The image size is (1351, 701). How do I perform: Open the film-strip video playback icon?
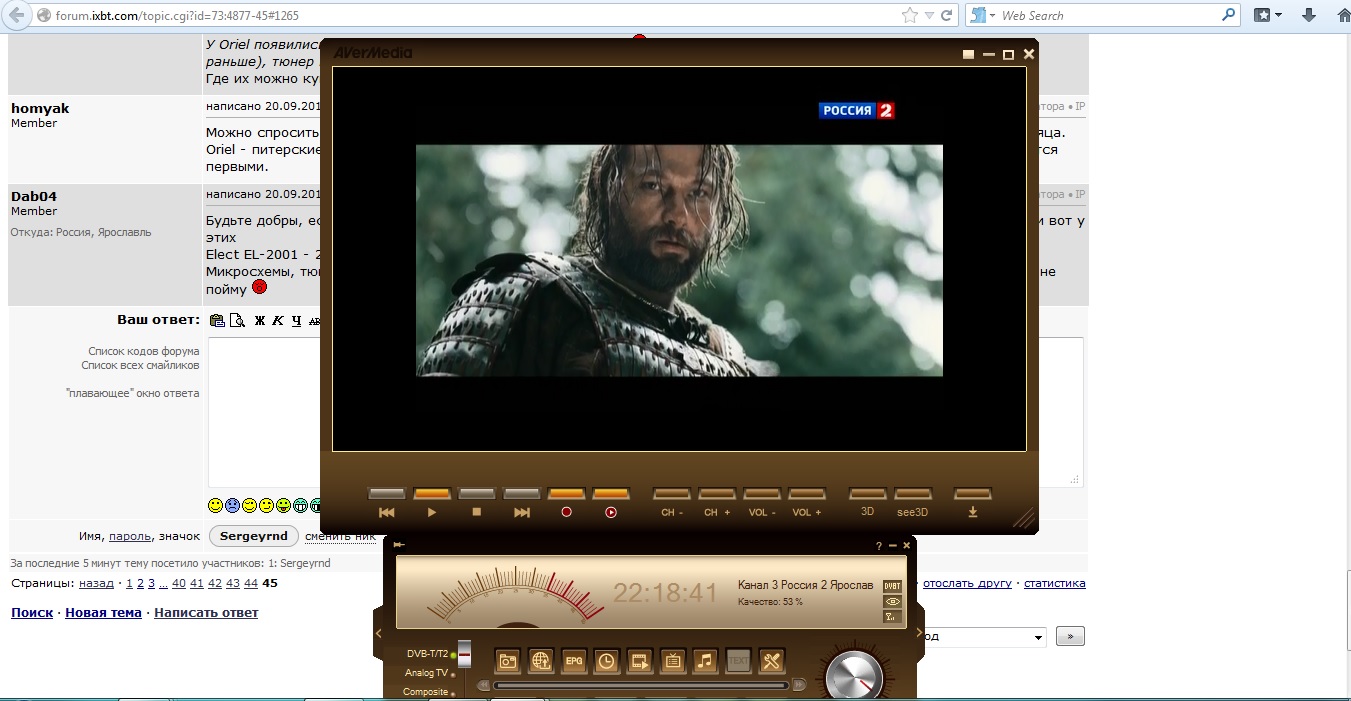tap(640, 661)
